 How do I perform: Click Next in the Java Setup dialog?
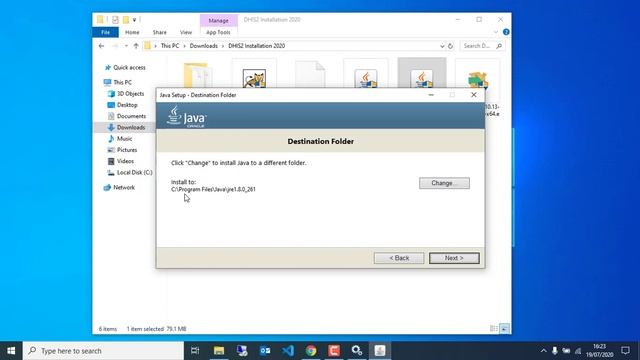click(x=454, y=258)
